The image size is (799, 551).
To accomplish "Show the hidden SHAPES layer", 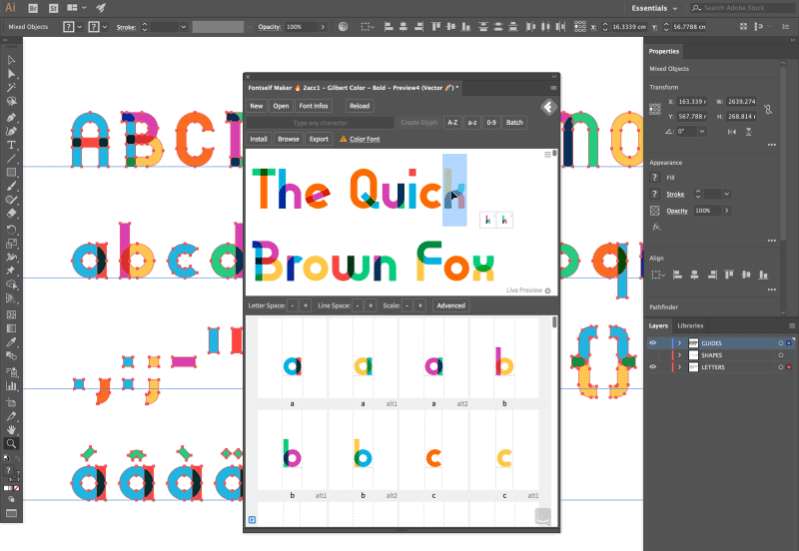I will [x=653, y=355].
